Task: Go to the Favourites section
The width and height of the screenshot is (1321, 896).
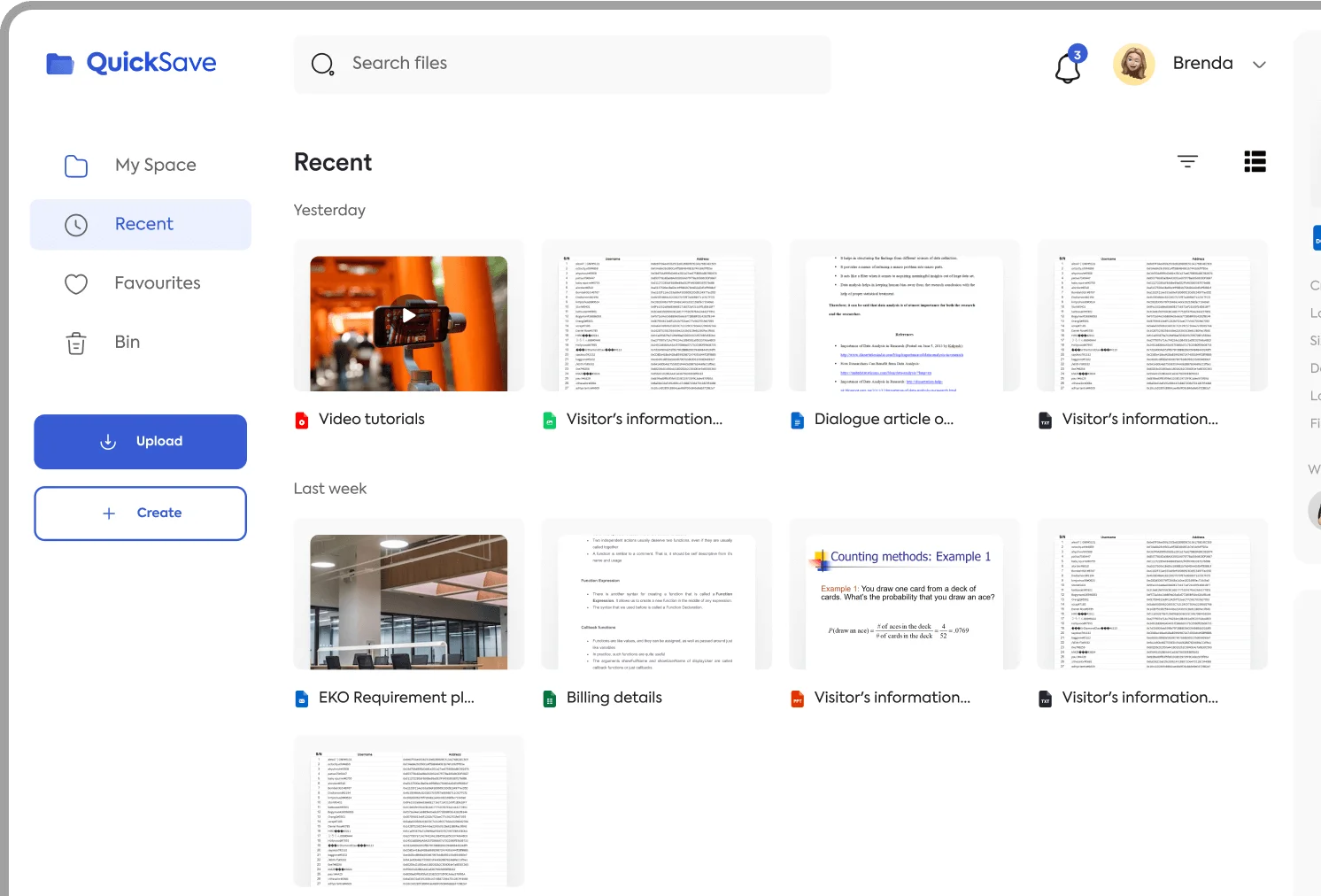Action: [x=157, y=283]
